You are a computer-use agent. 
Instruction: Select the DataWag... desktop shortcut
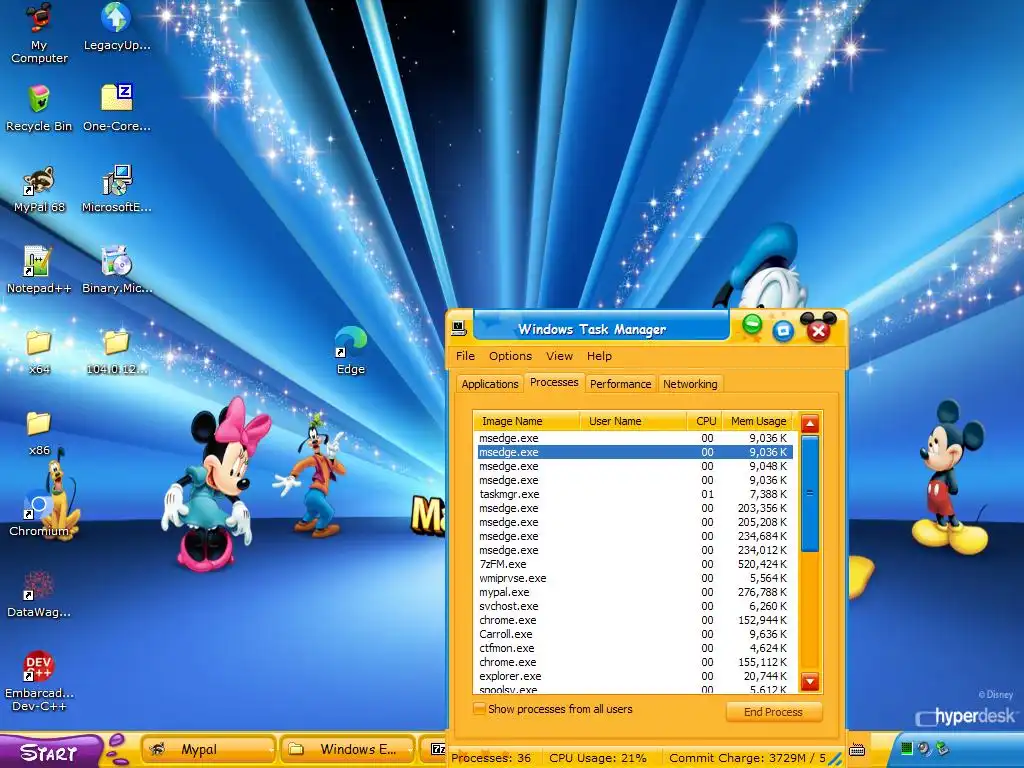(39, 594)
